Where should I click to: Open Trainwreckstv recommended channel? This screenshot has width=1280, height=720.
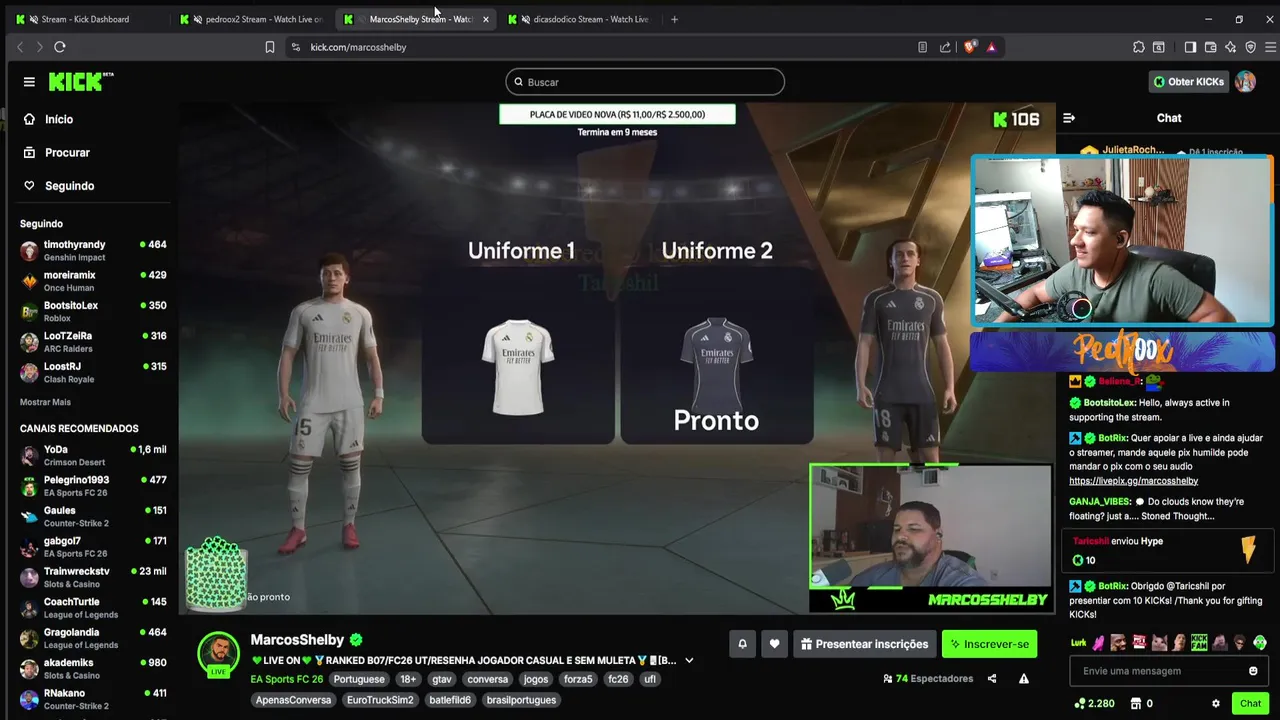(93, 577)
